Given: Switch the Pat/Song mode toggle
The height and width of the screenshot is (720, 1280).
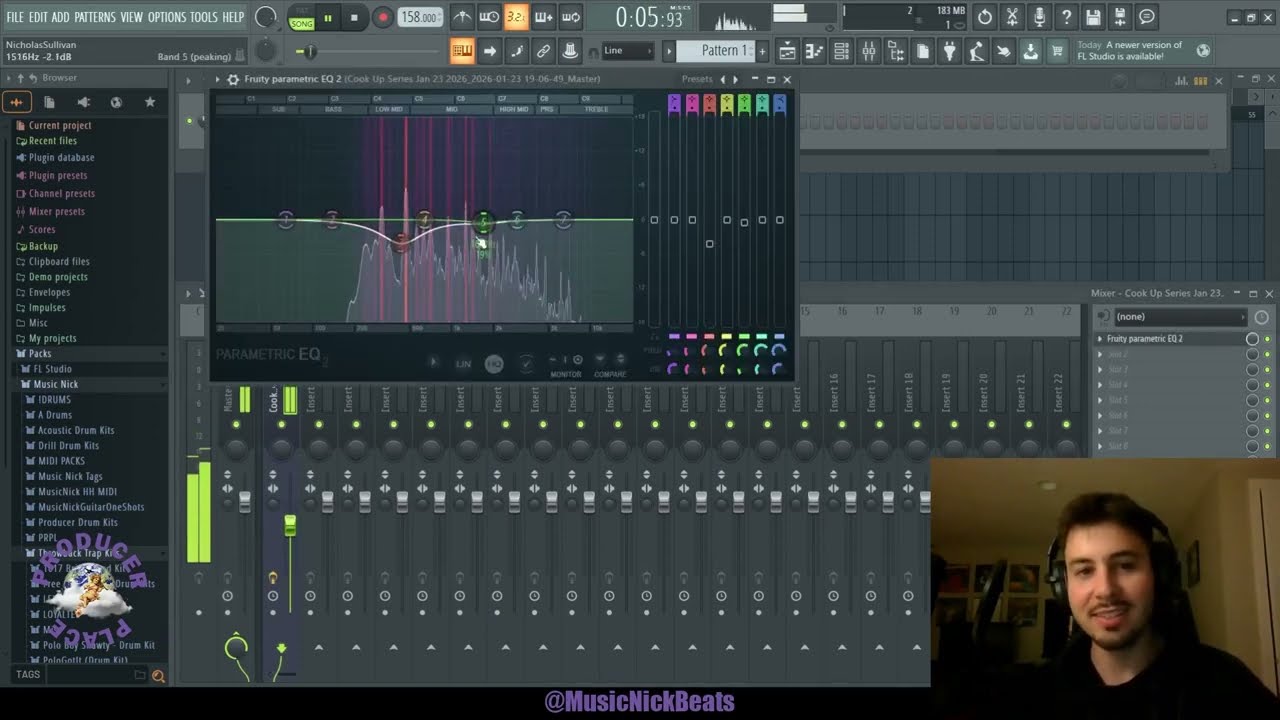Looking at the screenshot, I should click(301, 17).
